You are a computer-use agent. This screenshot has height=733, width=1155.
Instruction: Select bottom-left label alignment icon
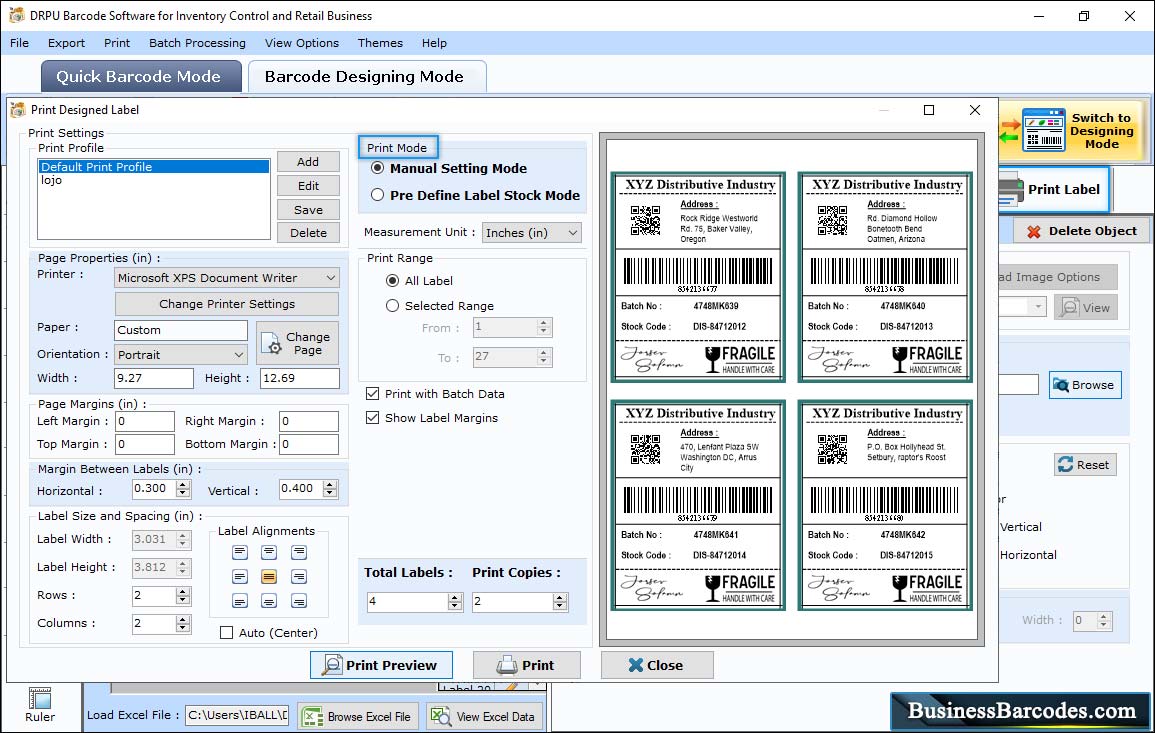click(240, 601)
